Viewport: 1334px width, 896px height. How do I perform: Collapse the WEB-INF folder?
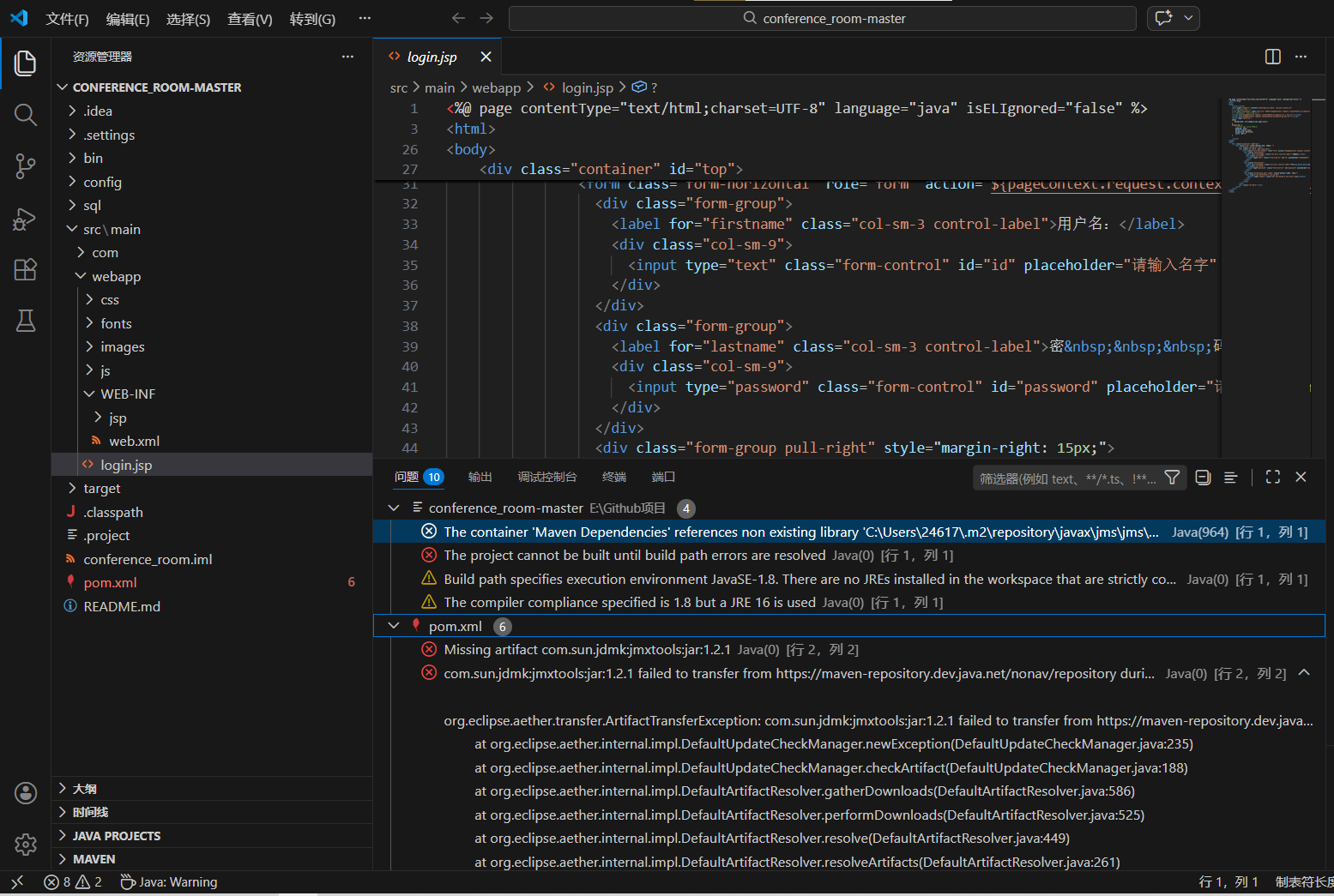point(89,394)
